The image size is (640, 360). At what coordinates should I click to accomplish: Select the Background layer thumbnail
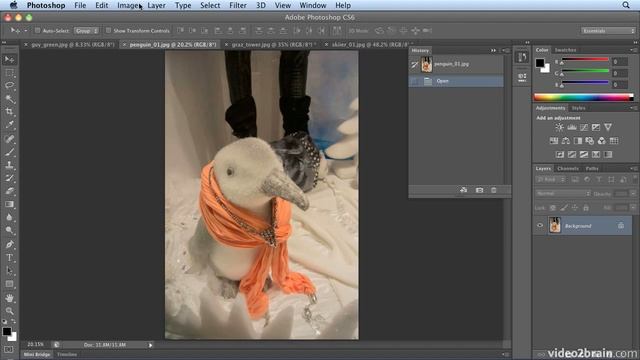click(555, 225)
